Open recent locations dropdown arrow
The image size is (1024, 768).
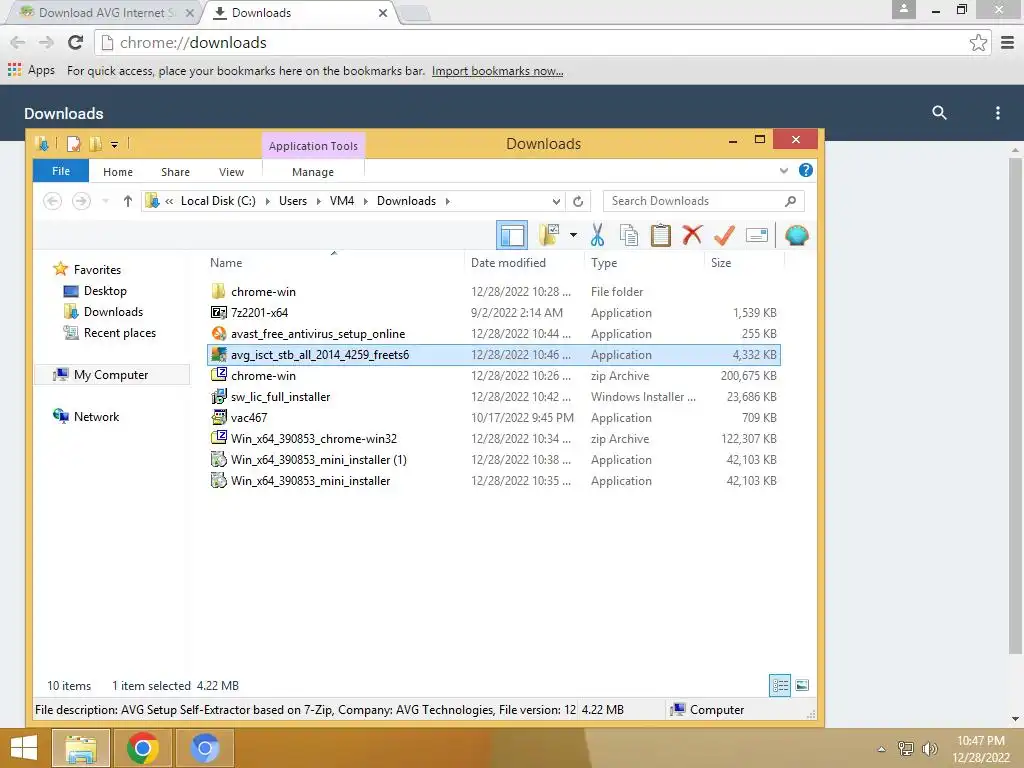click(x=105, y=201)
